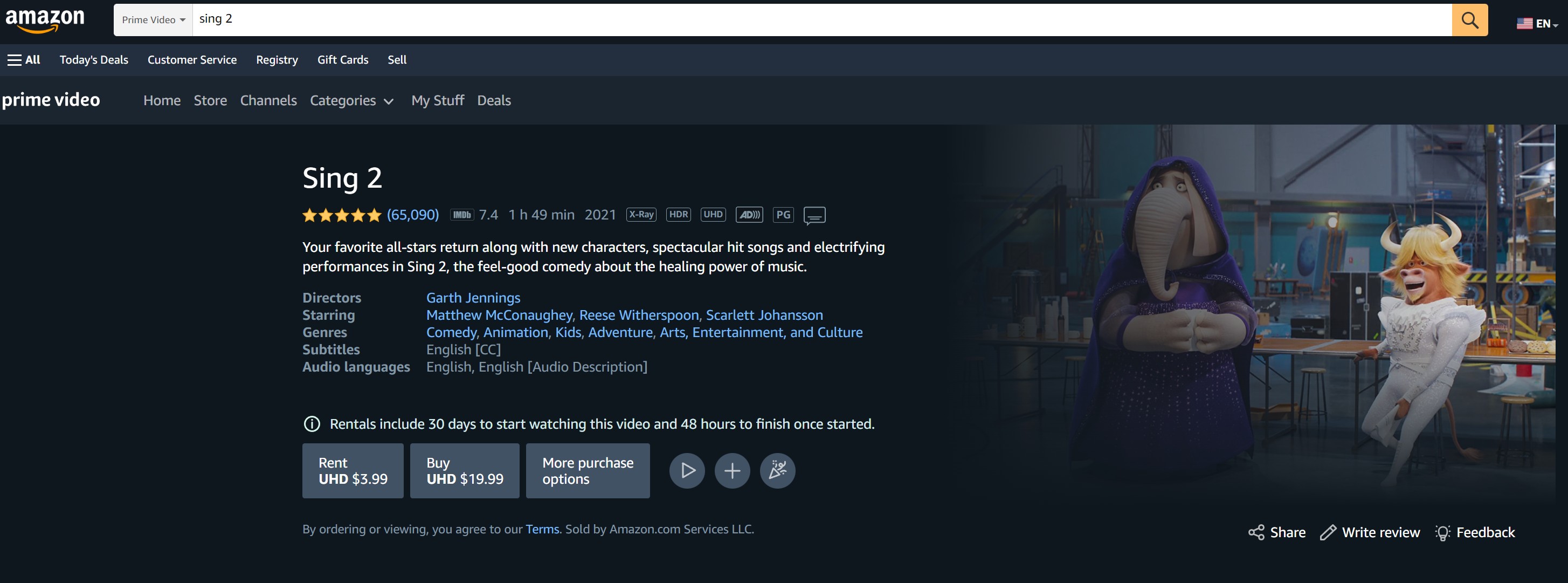Click the rental info circle icon
This screenshot has width=1568, height=583.
pos(312,424)
